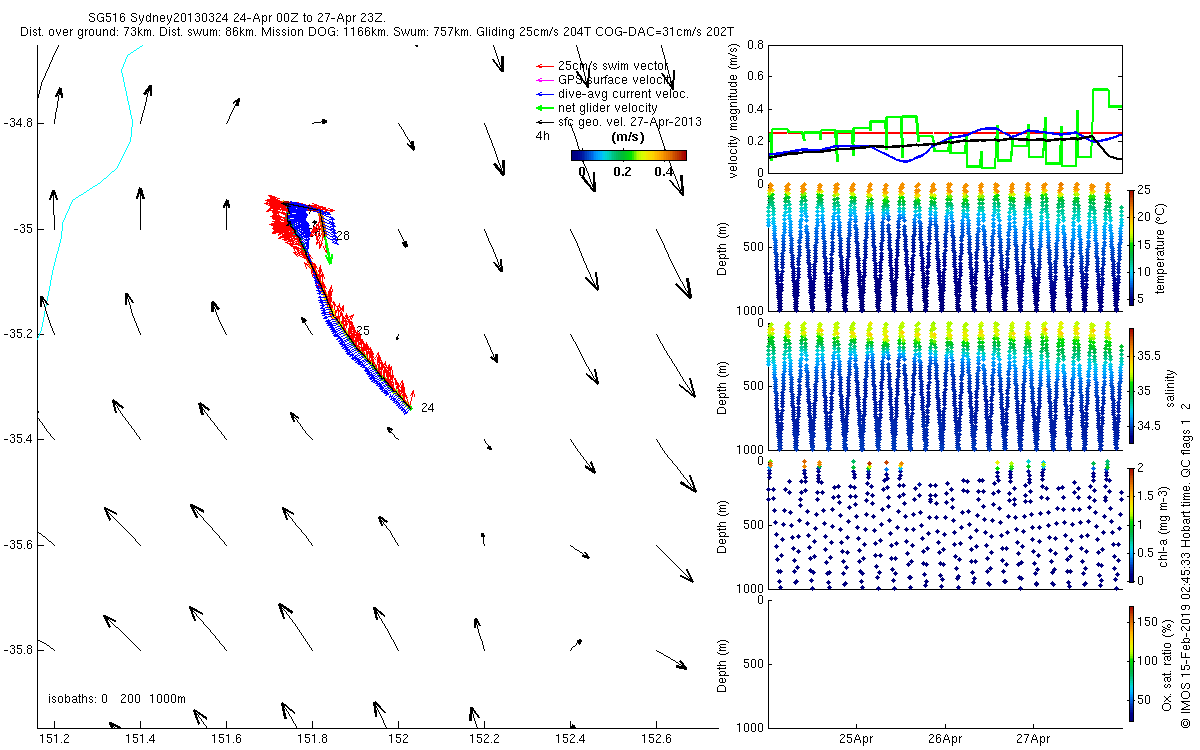
Task: Click the day '25' label on the glider track
Action: click(x=363, y=330)
